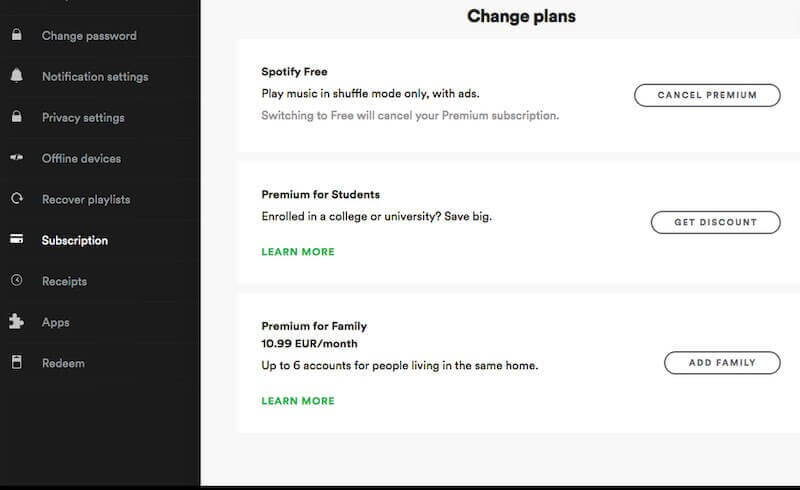Click the lock icon beside Change password
The height and width of the screenshot is (490, 800).
(16, 36)
